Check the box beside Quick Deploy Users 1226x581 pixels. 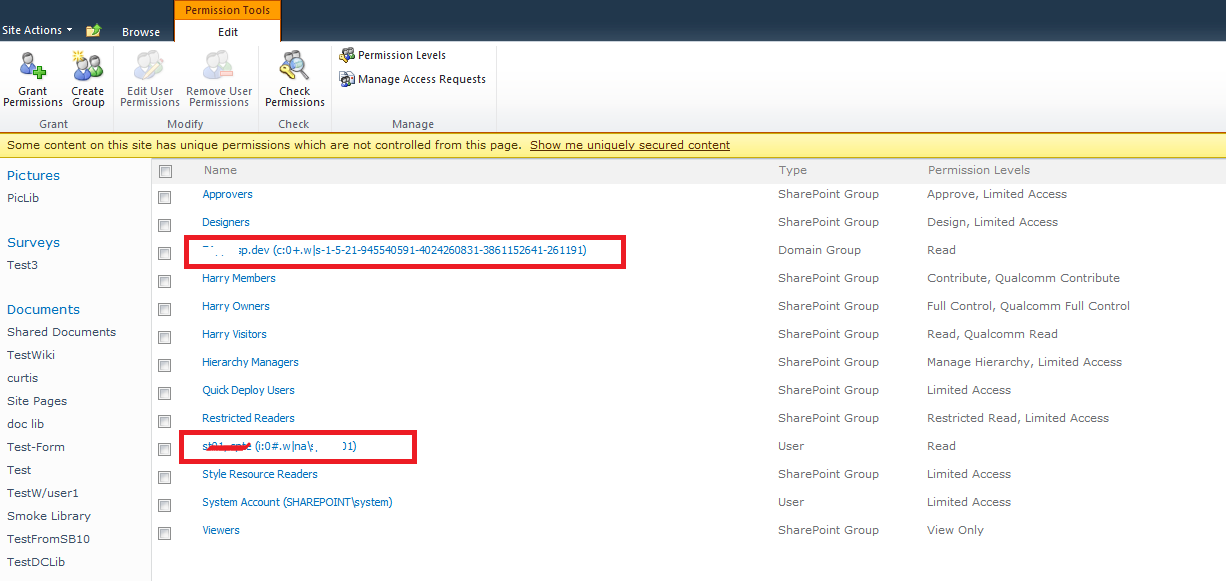[164, 393]
